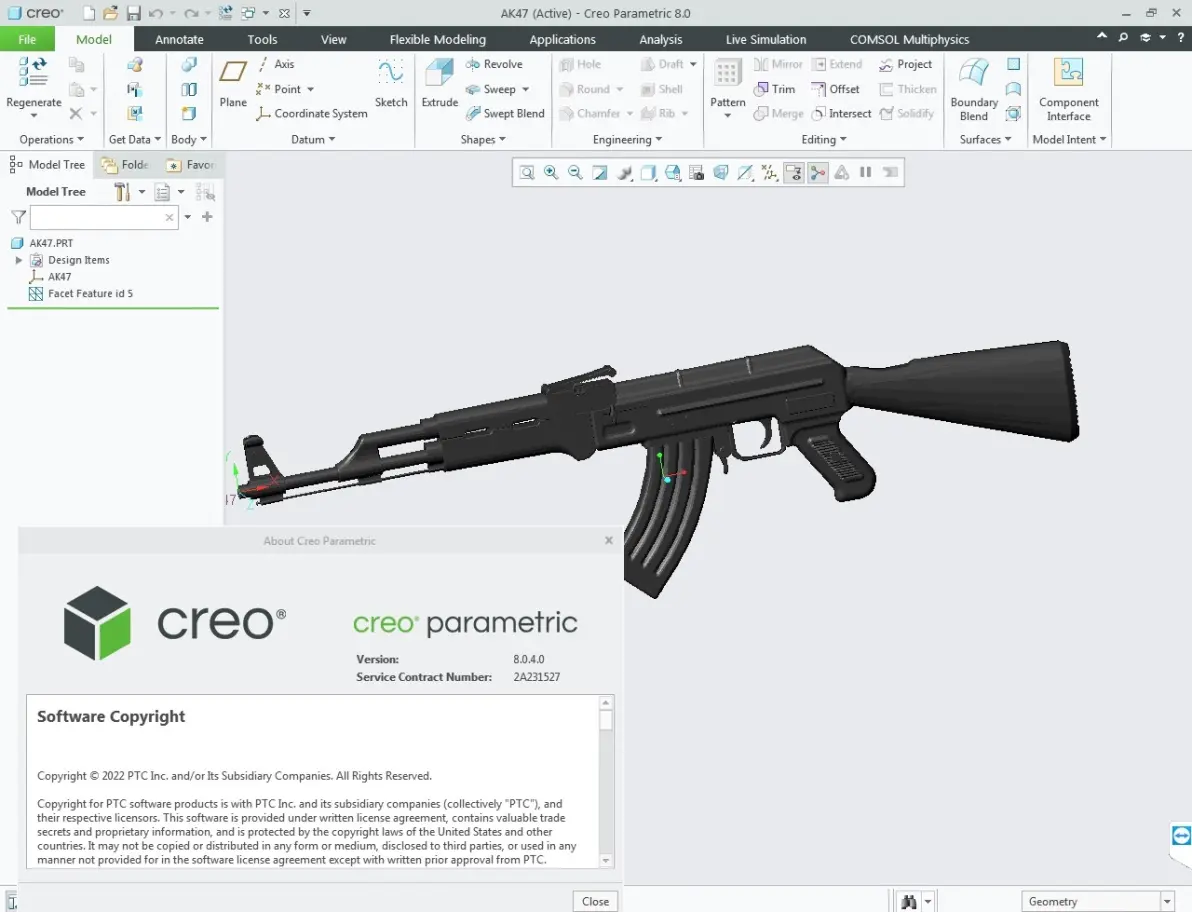Expand the Design Items tree node

(x=19, y=260)
